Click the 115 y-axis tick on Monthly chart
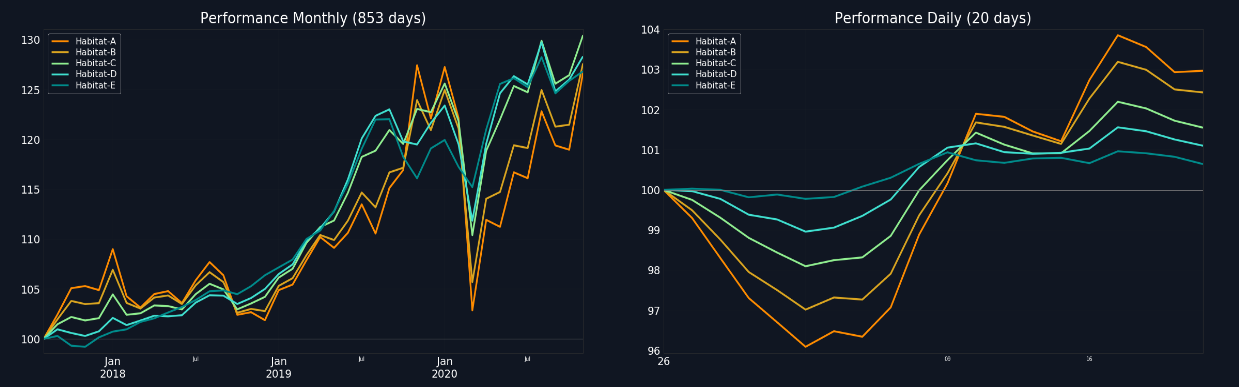Image resolution: width=1239 pixels, height=387 pixels. (30, 190)
